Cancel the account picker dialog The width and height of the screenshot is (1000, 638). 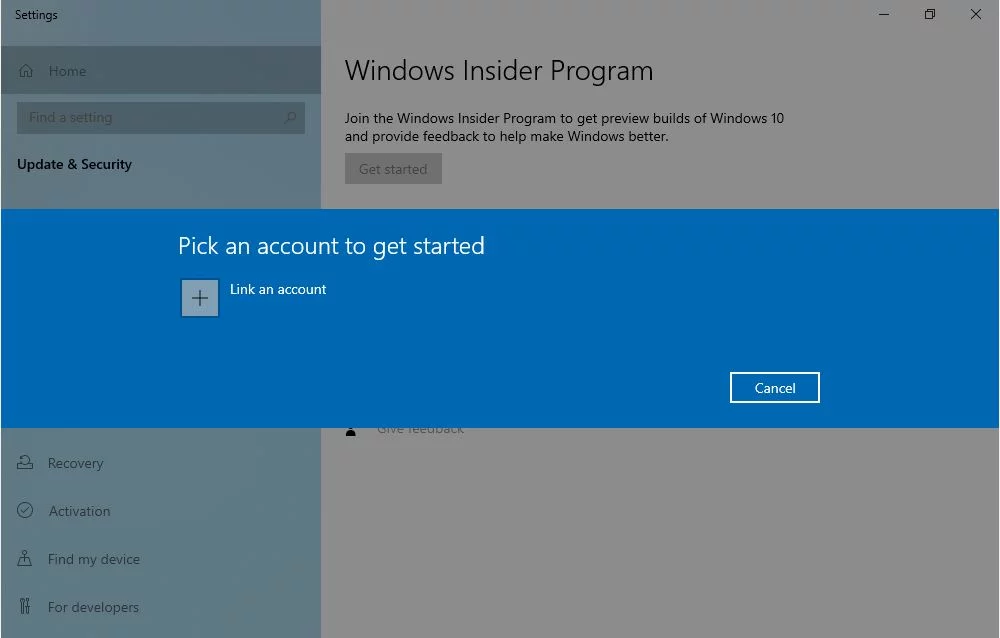click(775, 388)
